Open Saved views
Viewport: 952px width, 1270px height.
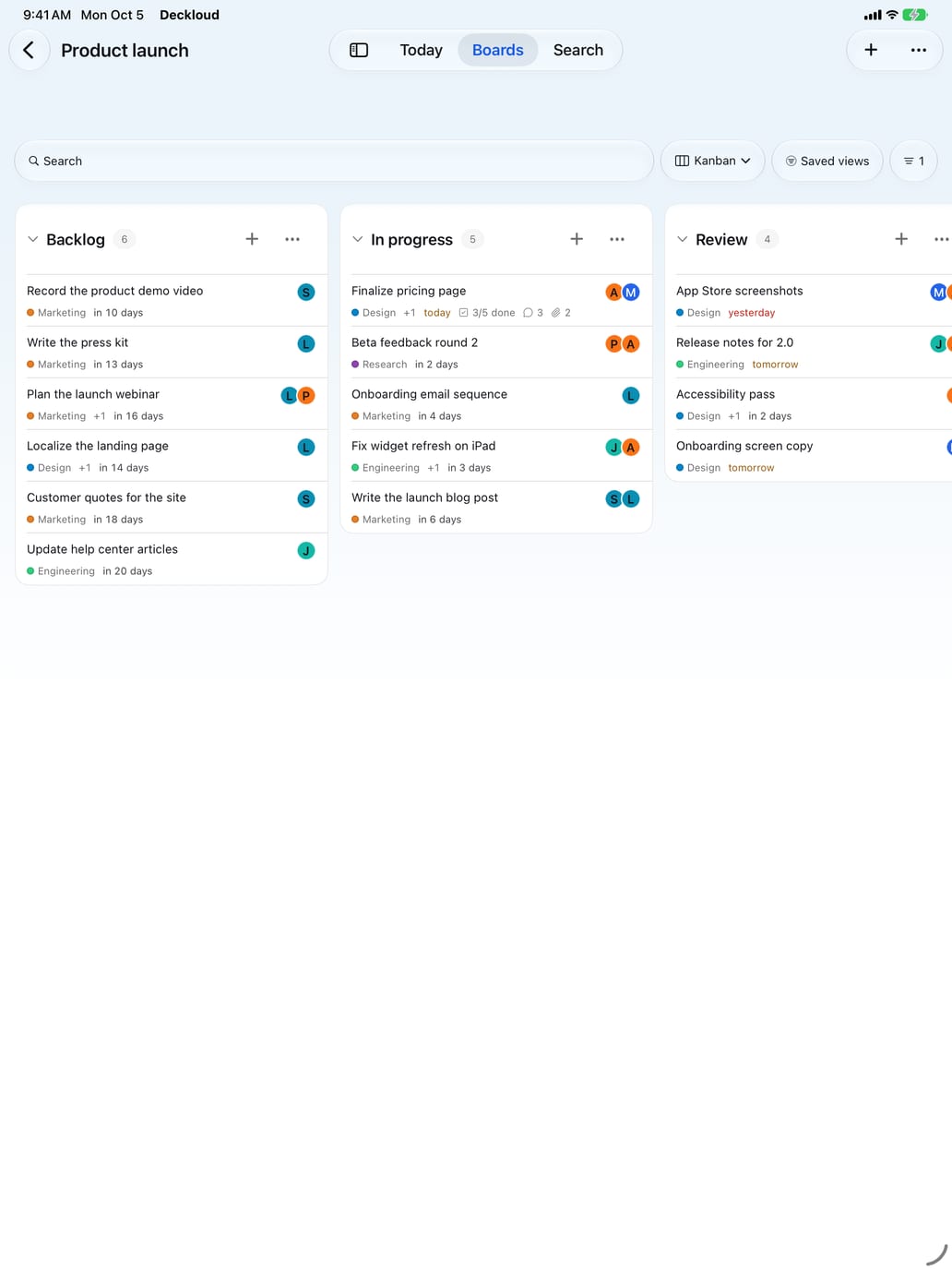pos(827,161)
